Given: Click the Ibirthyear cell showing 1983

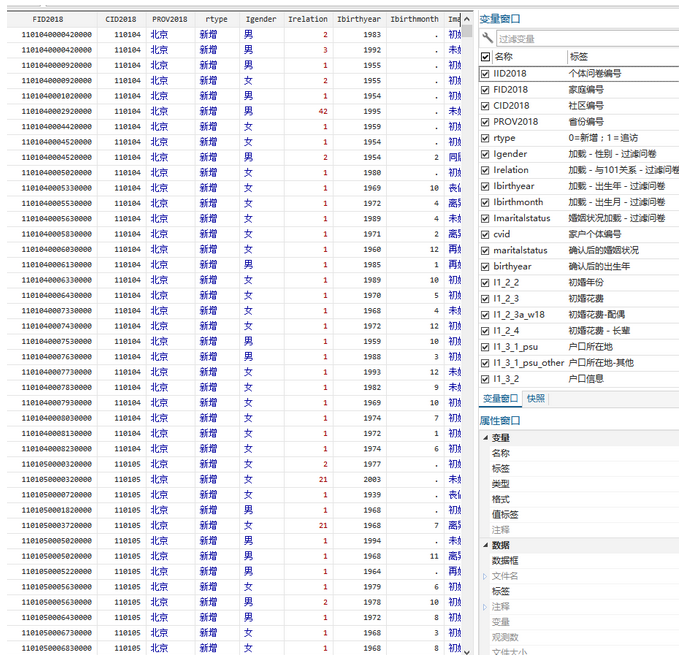Looking at the screenshot, I should point(359,35).
